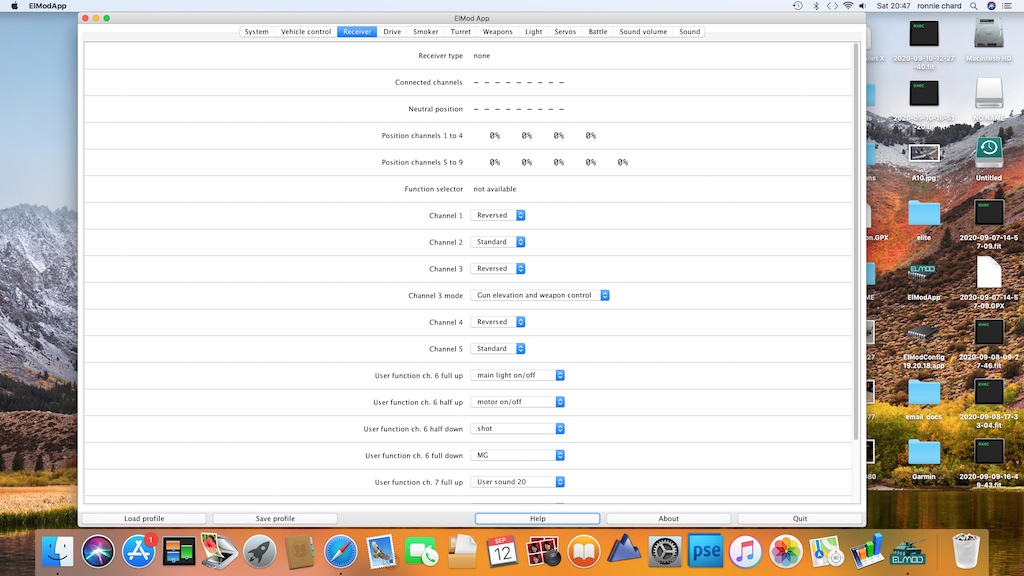This screenshot has height=576, width=1024.
Task: Switch to the Turret tab
Action: tap(460, 32)
